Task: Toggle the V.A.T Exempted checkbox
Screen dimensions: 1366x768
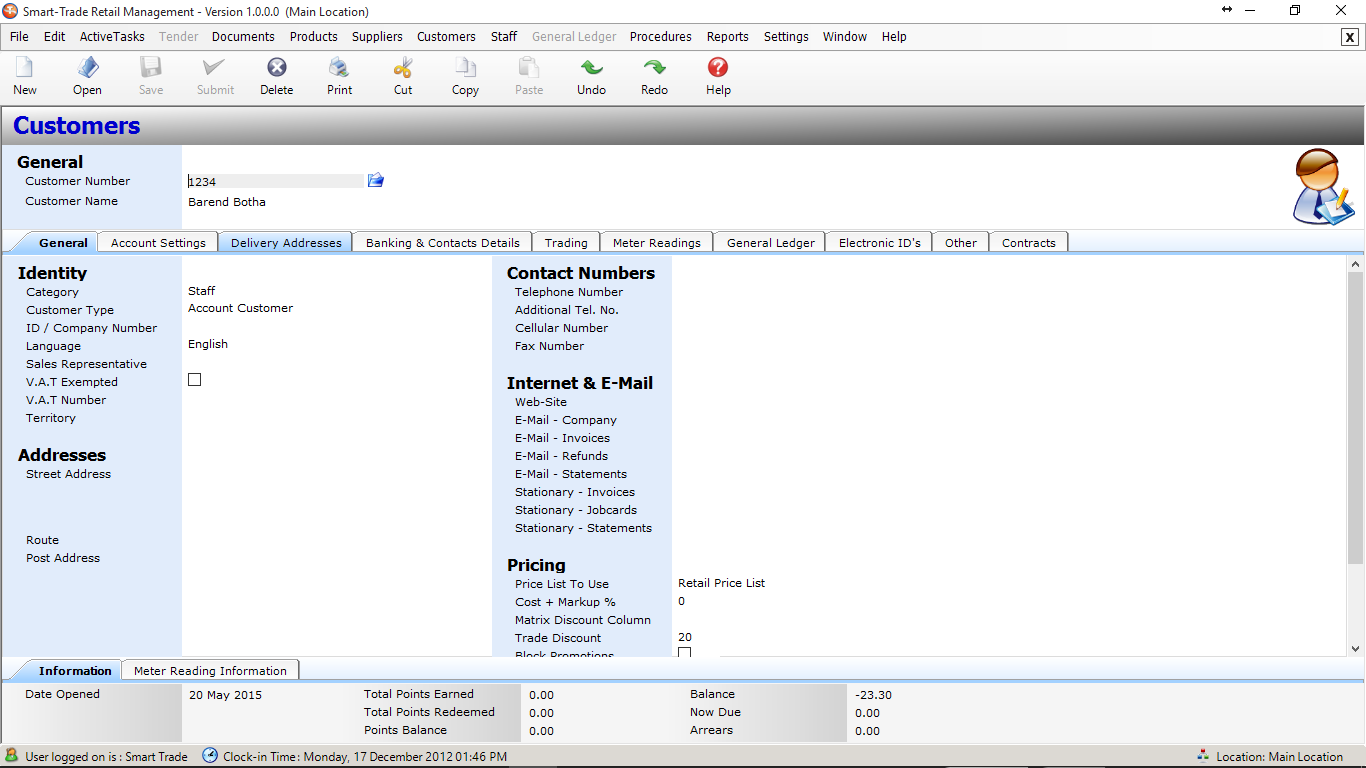Action: tap(195, 380)
